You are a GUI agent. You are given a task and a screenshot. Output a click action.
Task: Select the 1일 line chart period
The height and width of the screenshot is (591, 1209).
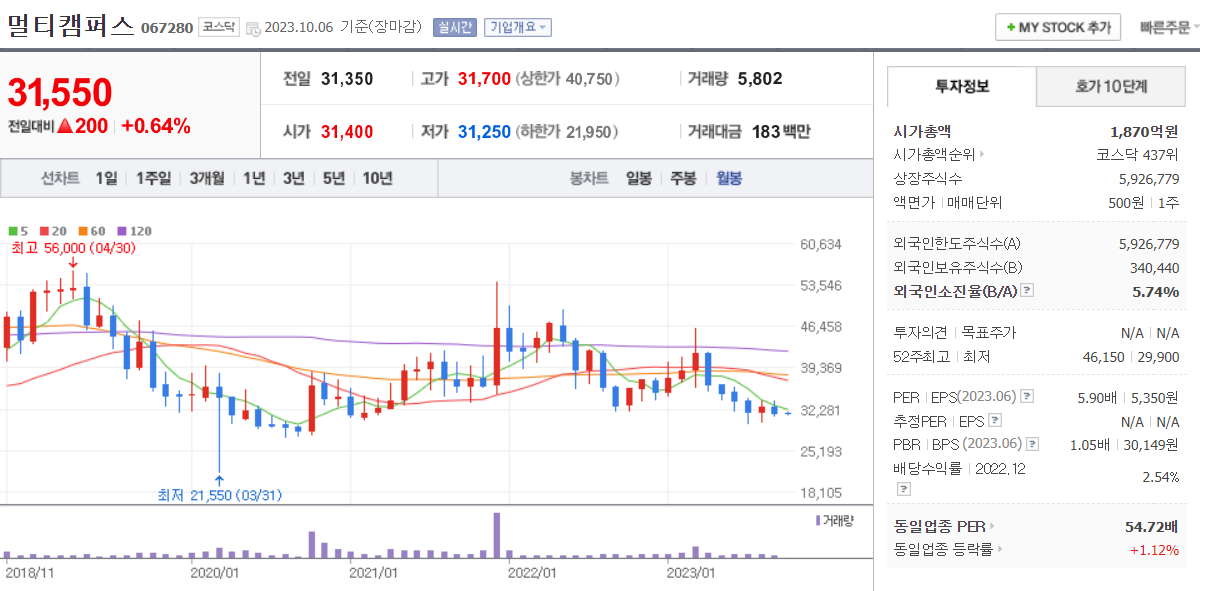(x=106, y=178)
